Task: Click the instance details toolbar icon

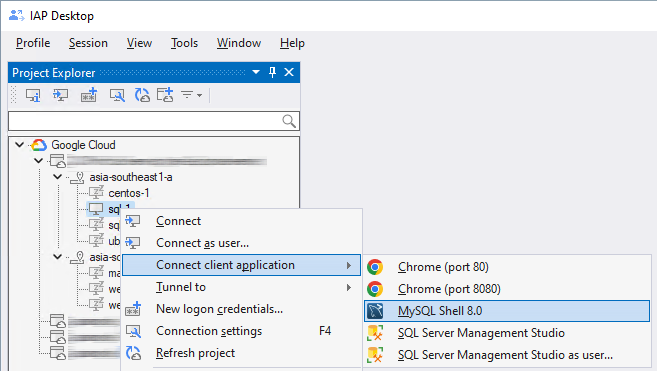Action: tap(33, 95)
